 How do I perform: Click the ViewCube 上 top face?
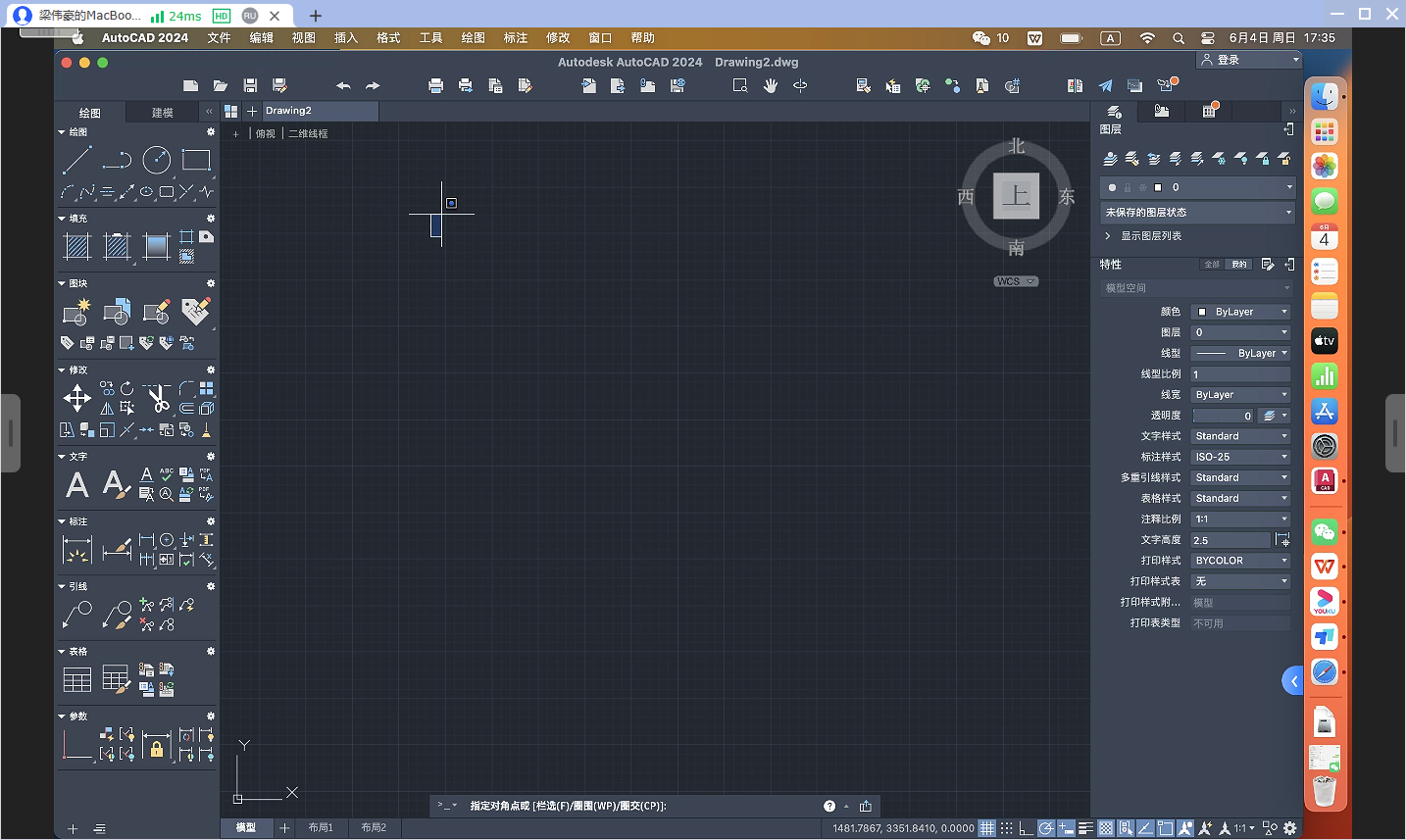[1016, 195]
